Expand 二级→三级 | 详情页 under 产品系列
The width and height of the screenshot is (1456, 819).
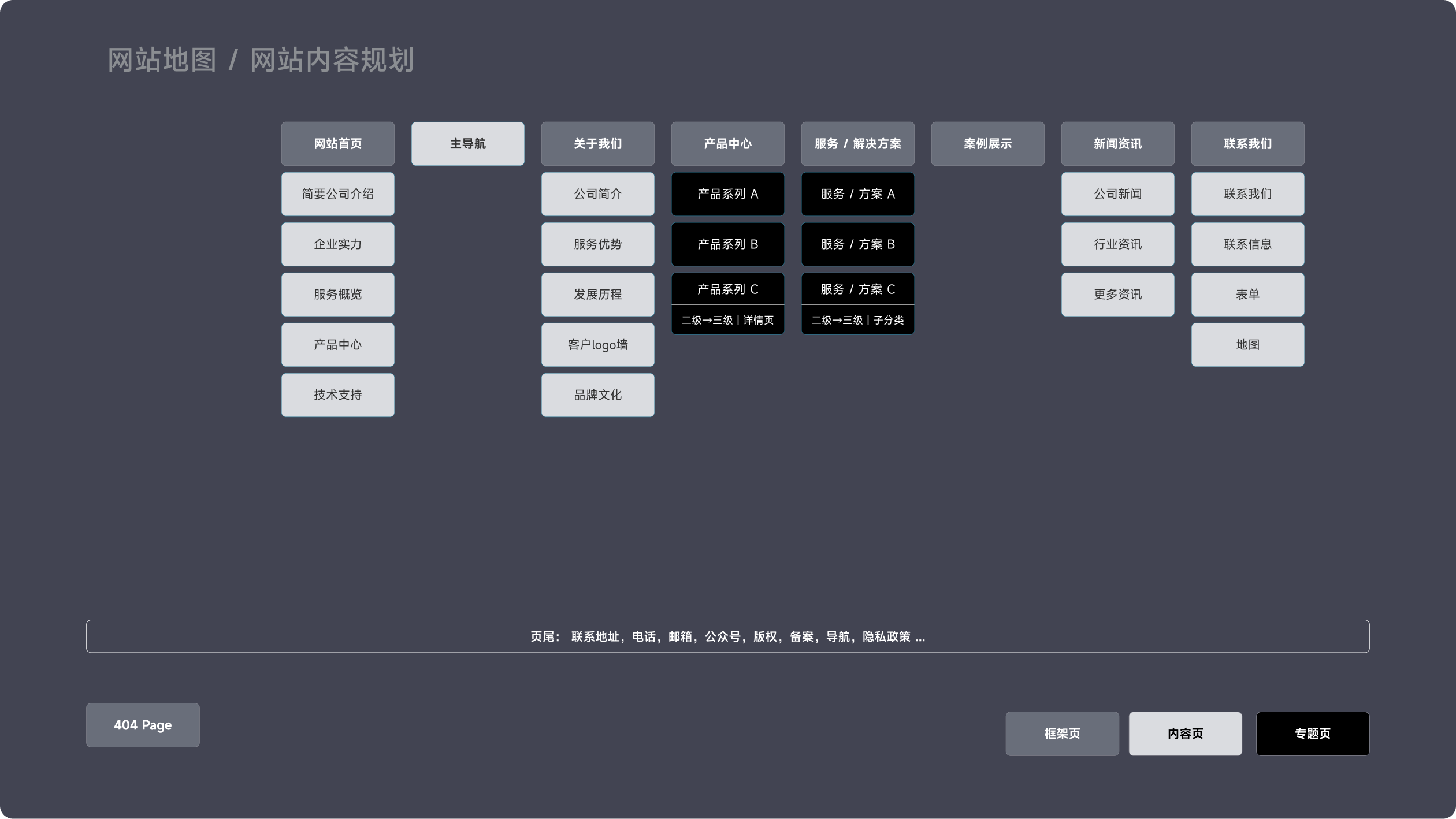(x=727, y=319)
